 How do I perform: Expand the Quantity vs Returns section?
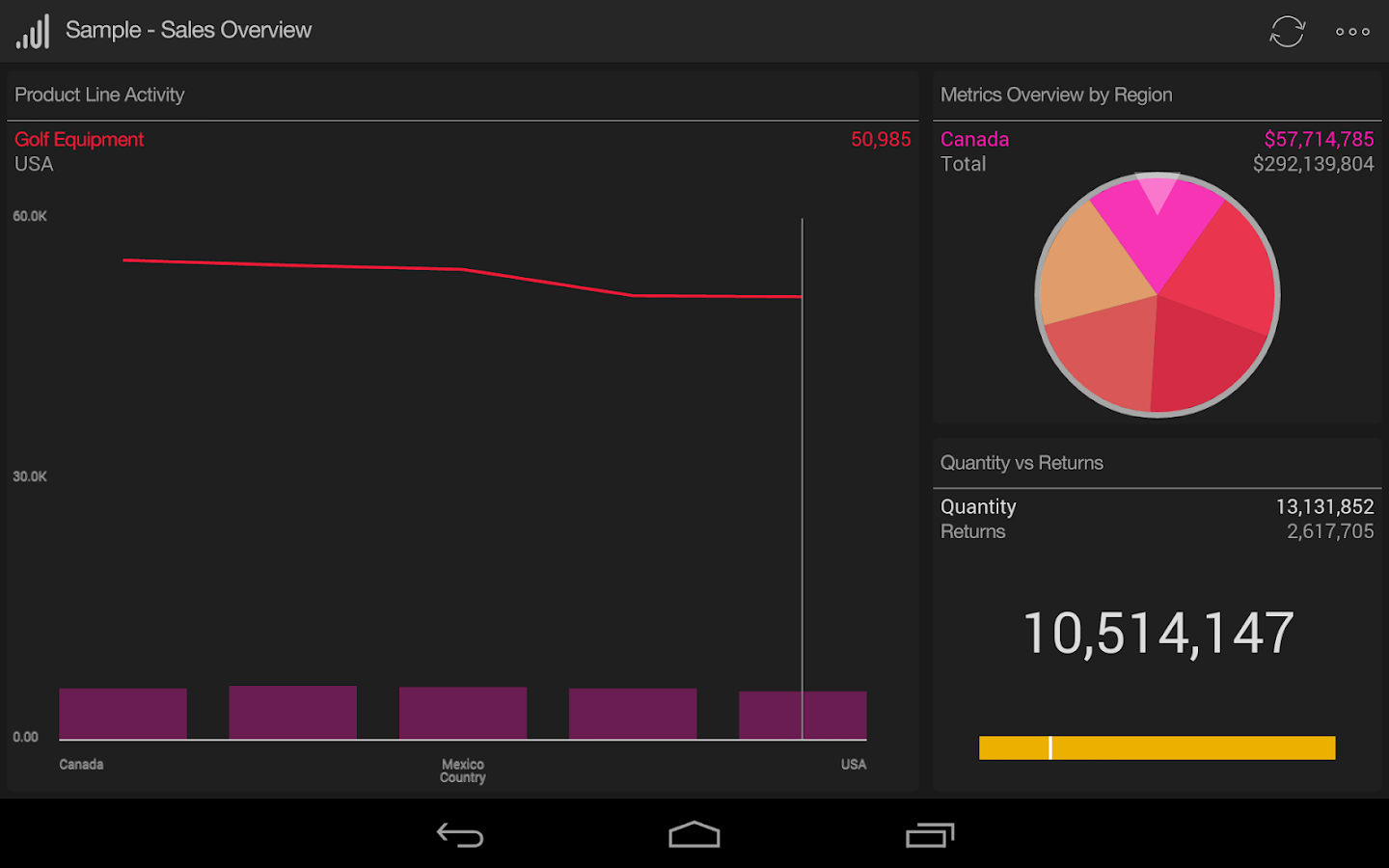pyautogui.click(x=1021, y=463)
